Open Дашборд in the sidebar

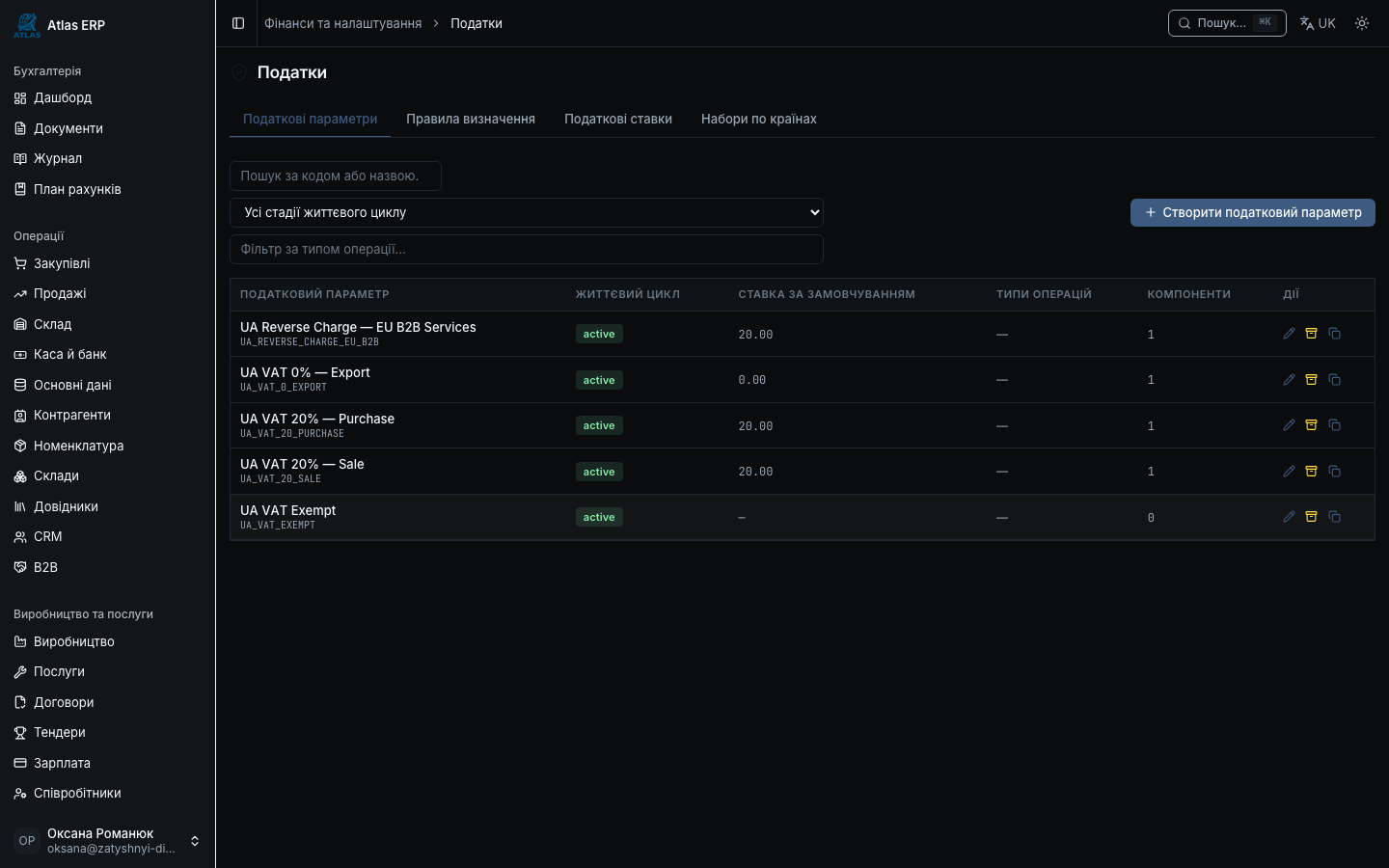tap(106, 97)
